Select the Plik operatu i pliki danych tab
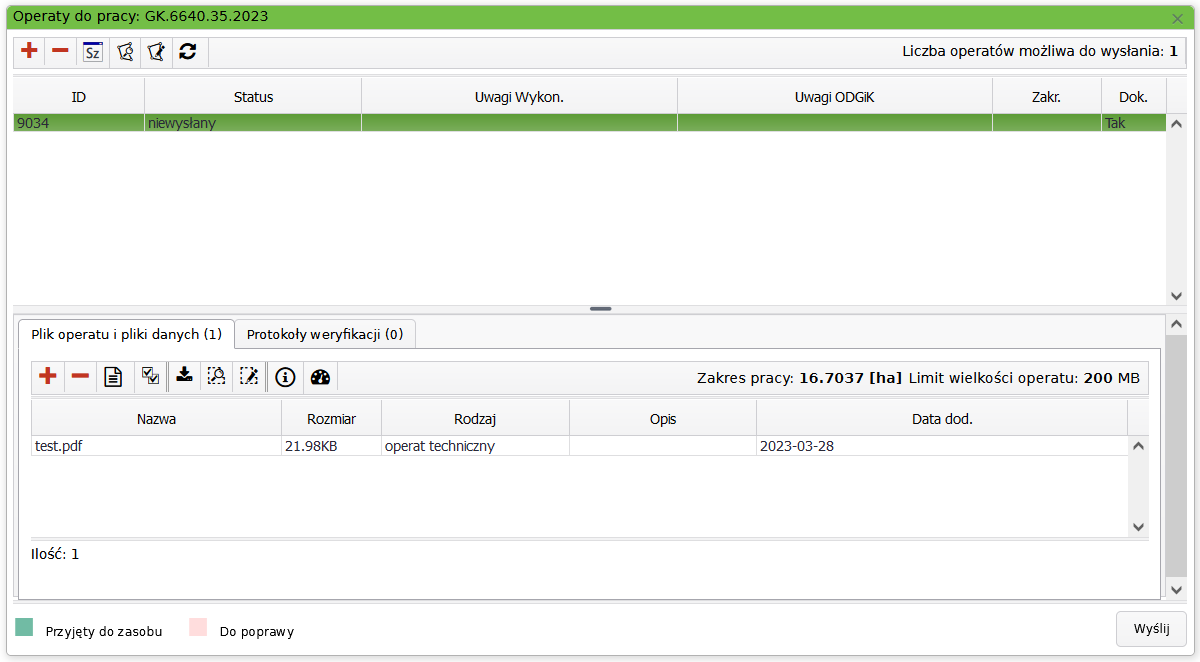 126,334
